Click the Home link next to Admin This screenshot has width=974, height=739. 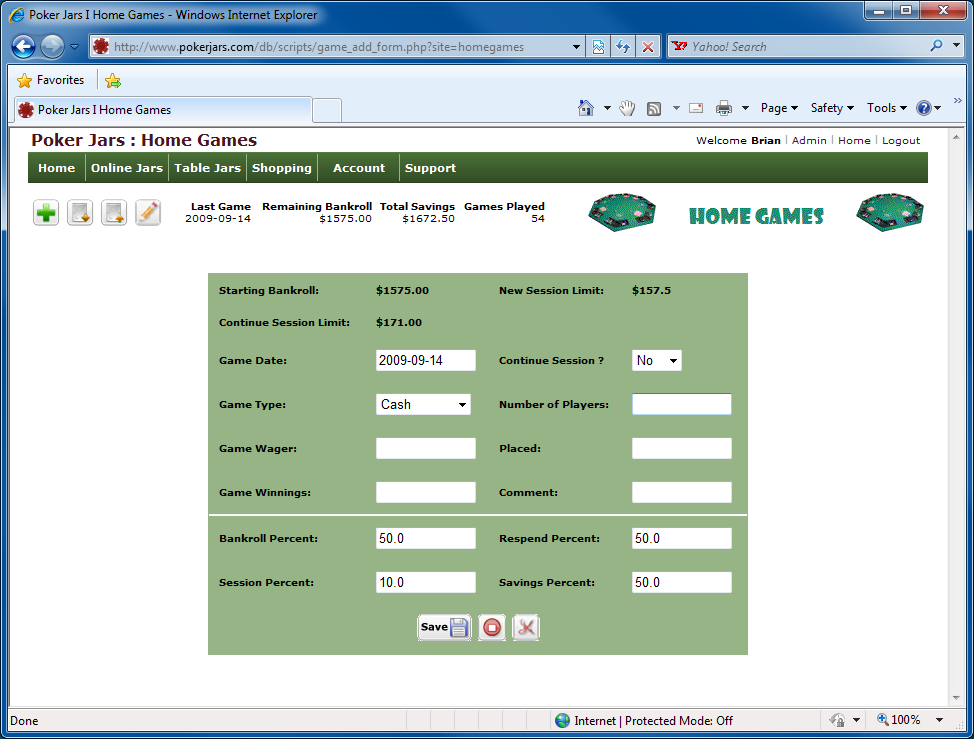[854, 140]
